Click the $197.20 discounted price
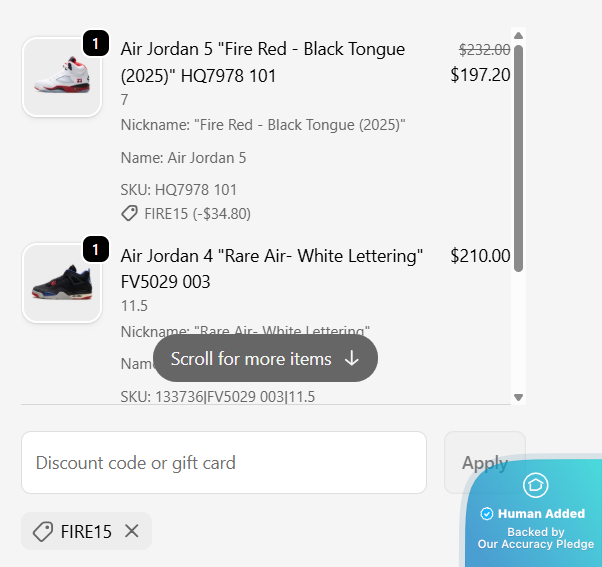This screenshot has width=602, height=567. coord(480,74)
